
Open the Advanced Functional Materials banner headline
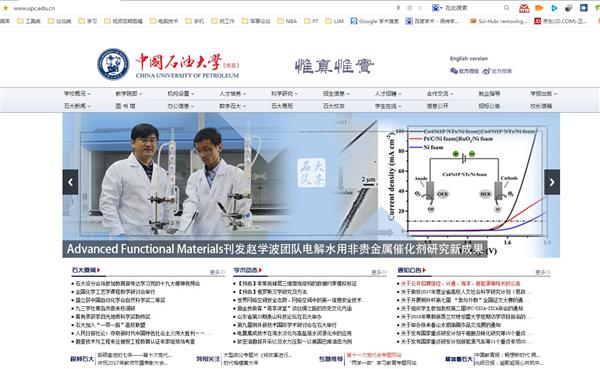[275, 249]
